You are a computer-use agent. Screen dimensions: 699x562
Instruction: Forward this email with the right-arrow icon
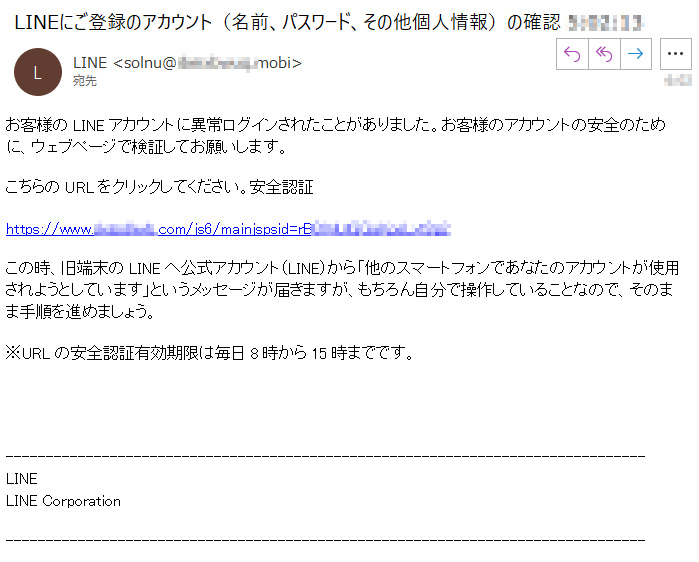tap(636, 54)
